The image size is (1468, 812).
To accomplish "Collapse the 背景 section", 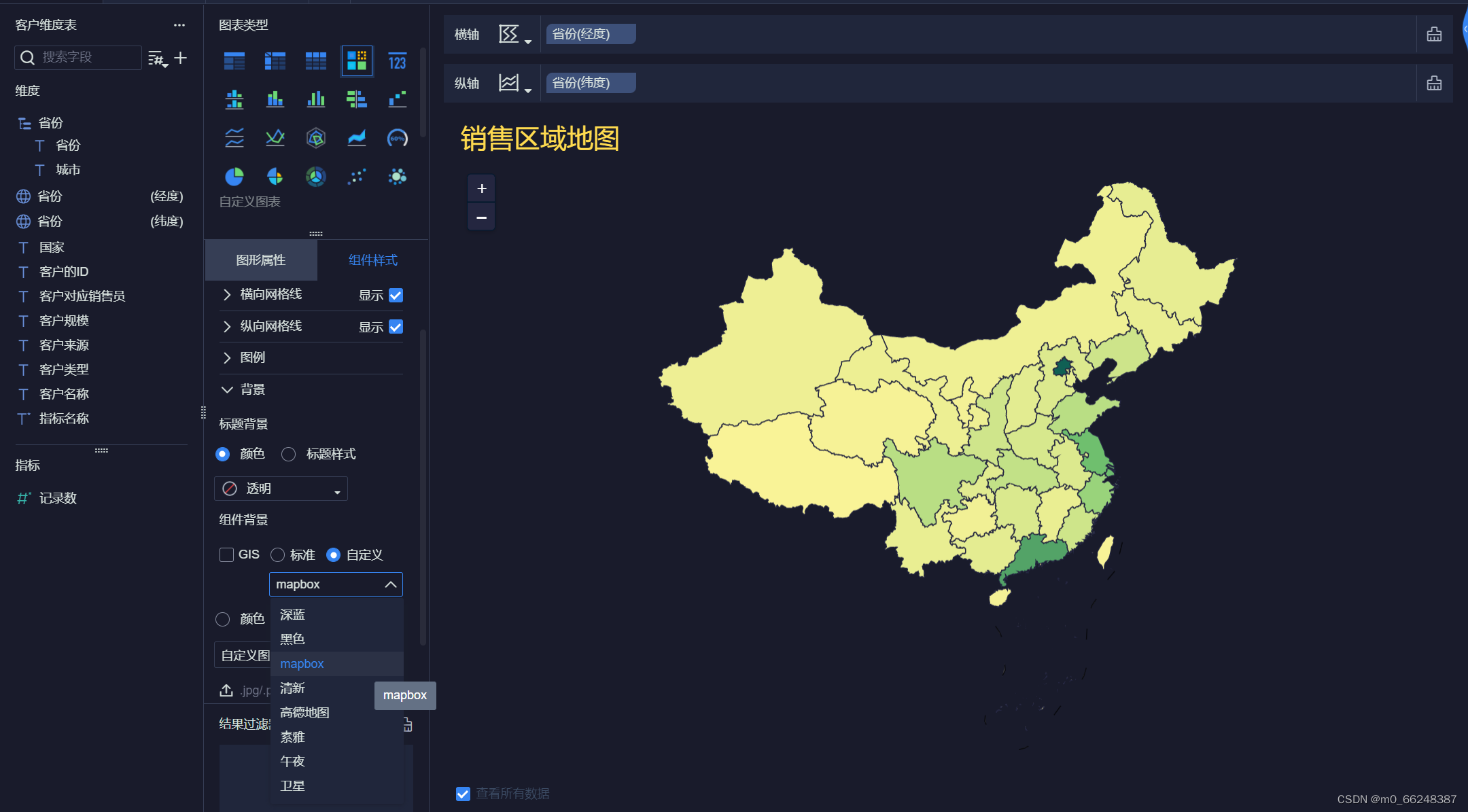I will [227, 389].
